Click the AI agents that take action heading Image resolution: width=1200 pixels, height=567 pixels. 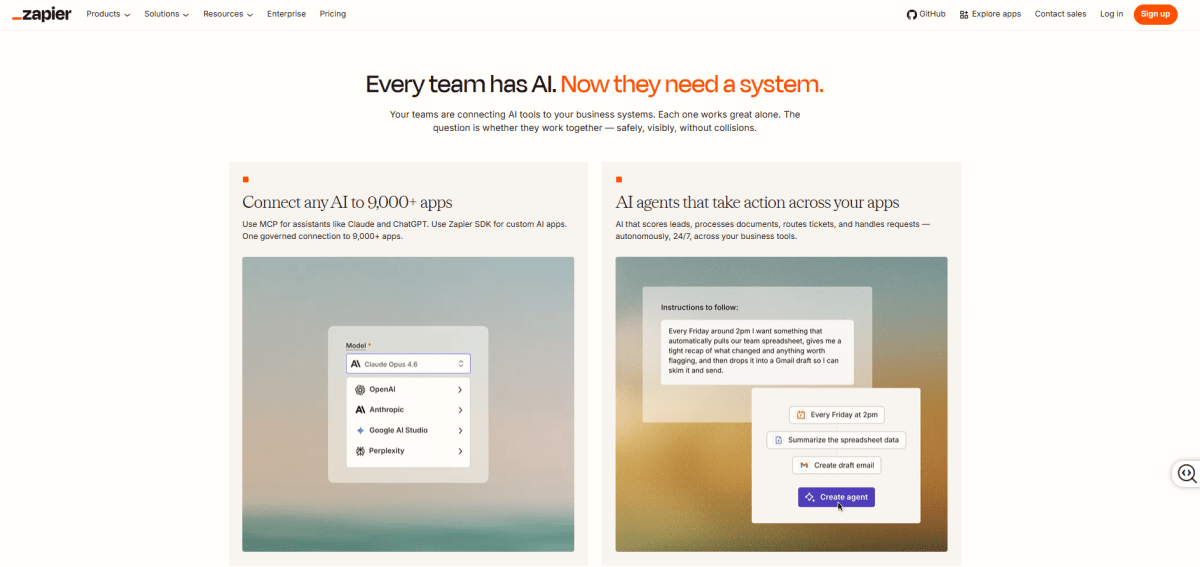757,203
